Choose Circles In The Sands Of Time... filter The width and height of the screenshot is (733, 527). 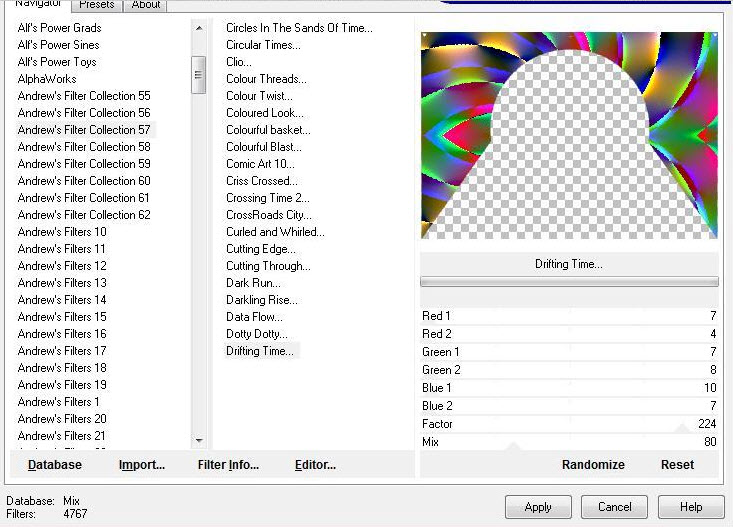pyautogui.click(x=299, y=28)
